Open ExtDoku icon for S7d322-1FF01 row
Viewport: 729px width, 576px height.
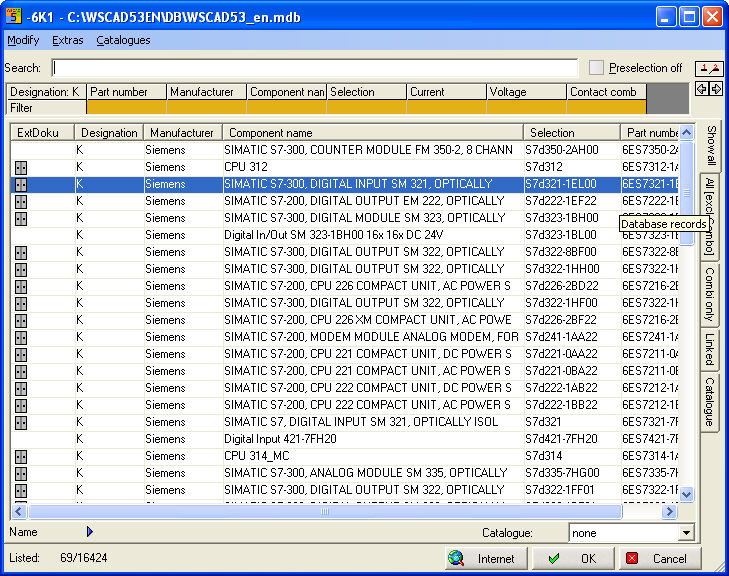[20, 490]
